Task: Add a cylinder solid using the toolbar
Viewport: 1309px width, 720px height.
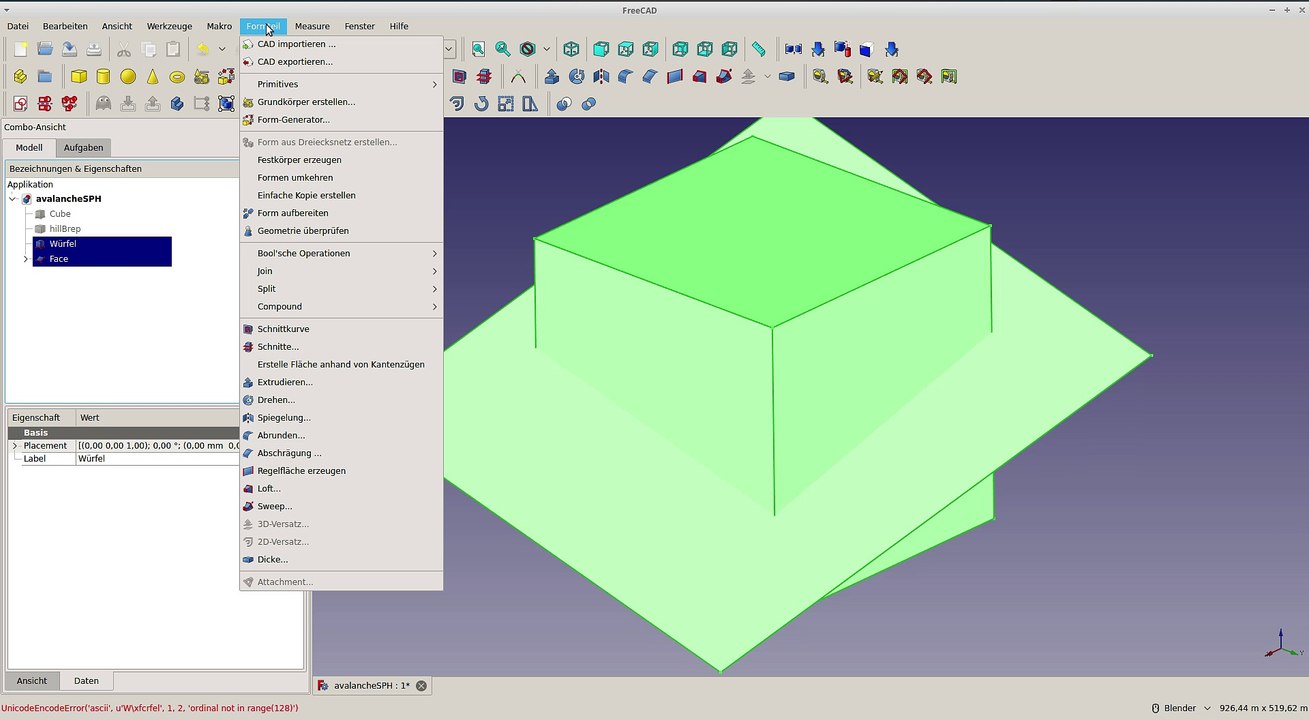Action: pyautogui.click(x=103, y=77)
